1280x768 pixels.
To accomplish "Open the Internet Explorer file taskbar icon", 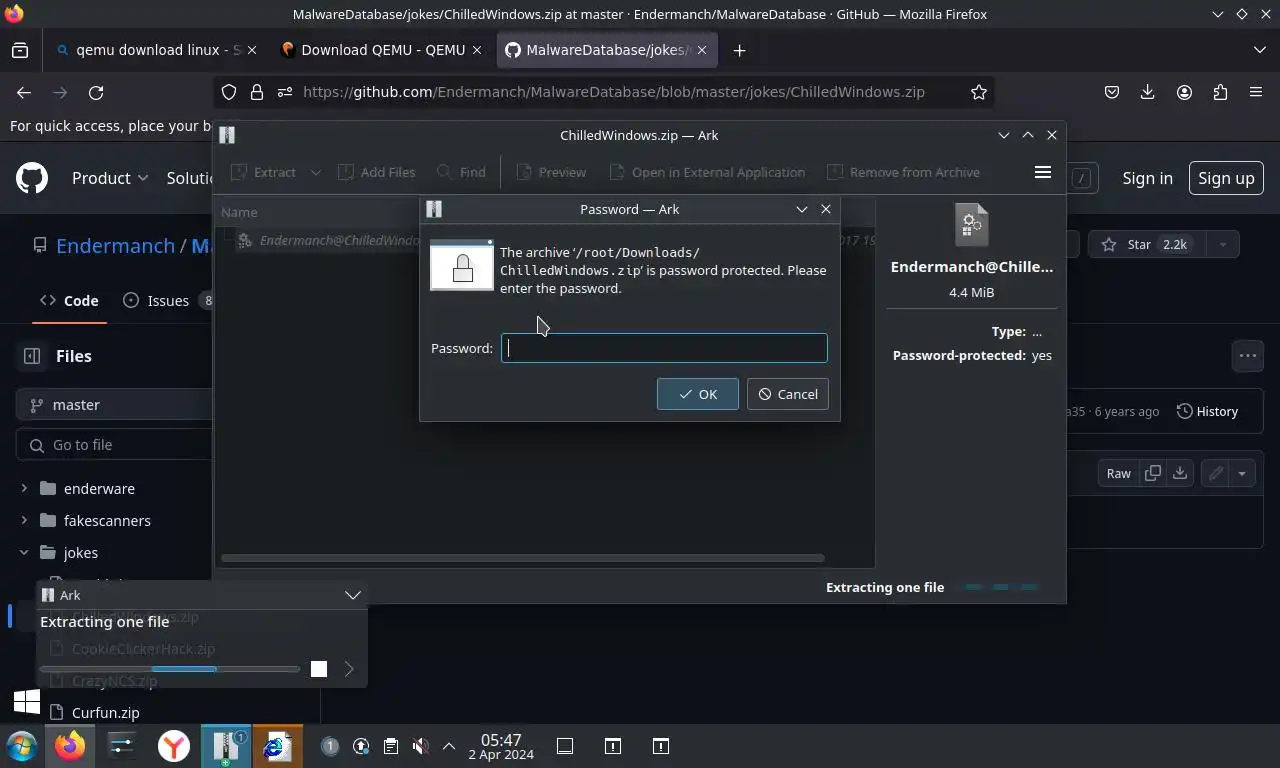I will tap(277, 746).
